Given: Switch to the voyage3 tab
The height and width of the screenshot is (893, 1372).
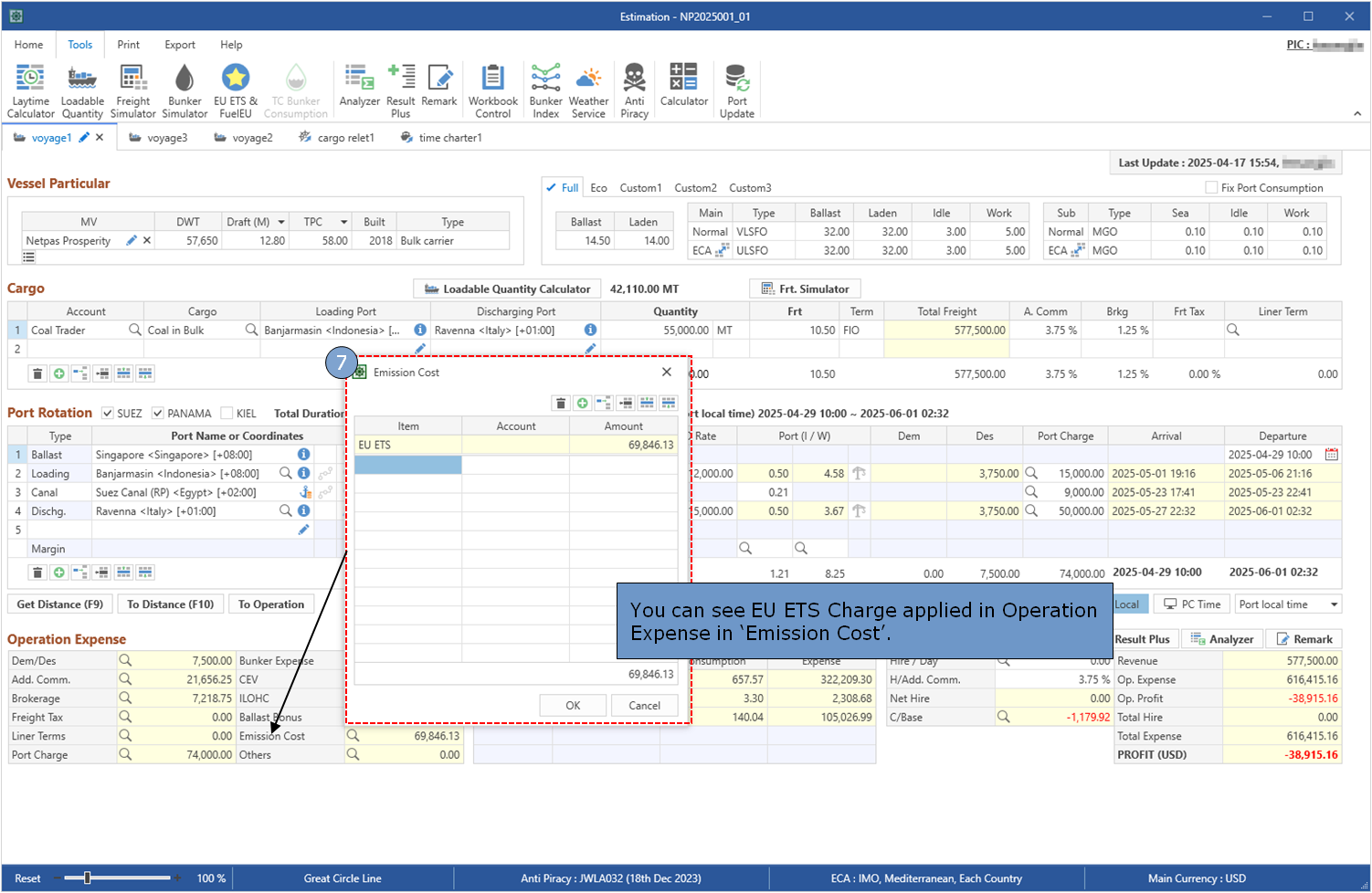Looking at the screenshot, I should pyautogui.click(x=167, y=138).
